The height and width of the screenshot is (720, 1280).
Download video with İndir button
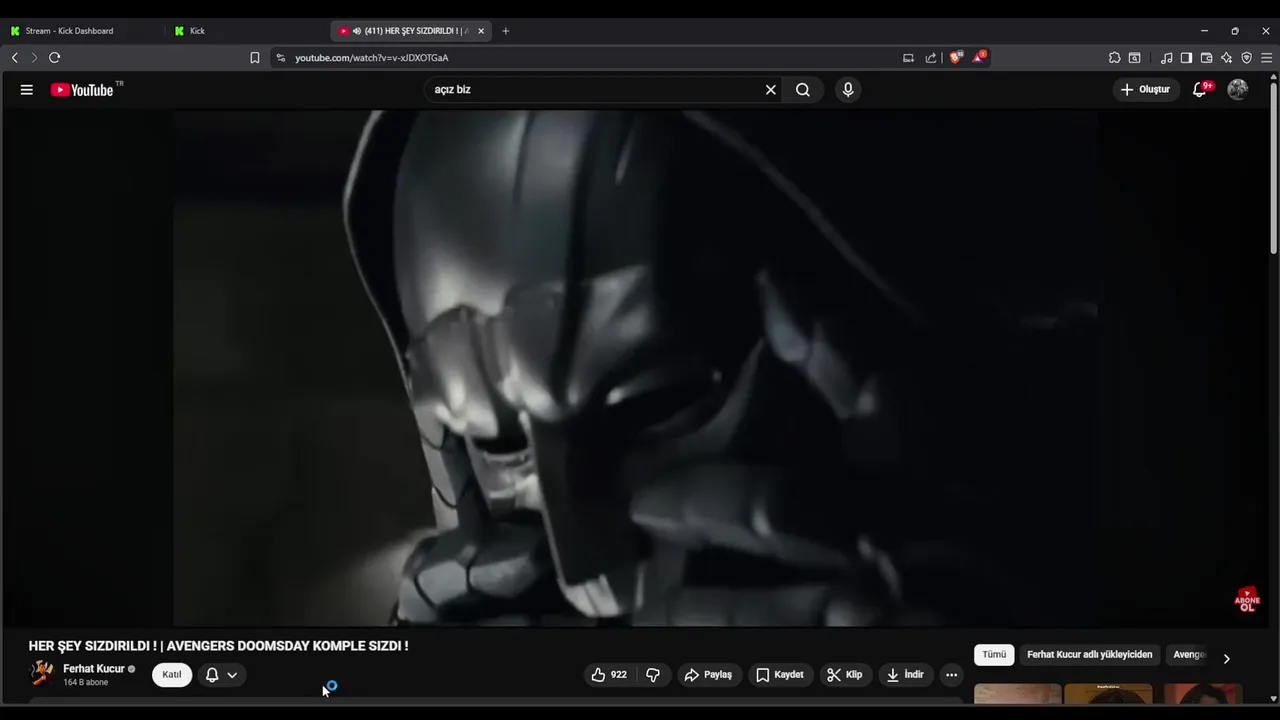905,675
